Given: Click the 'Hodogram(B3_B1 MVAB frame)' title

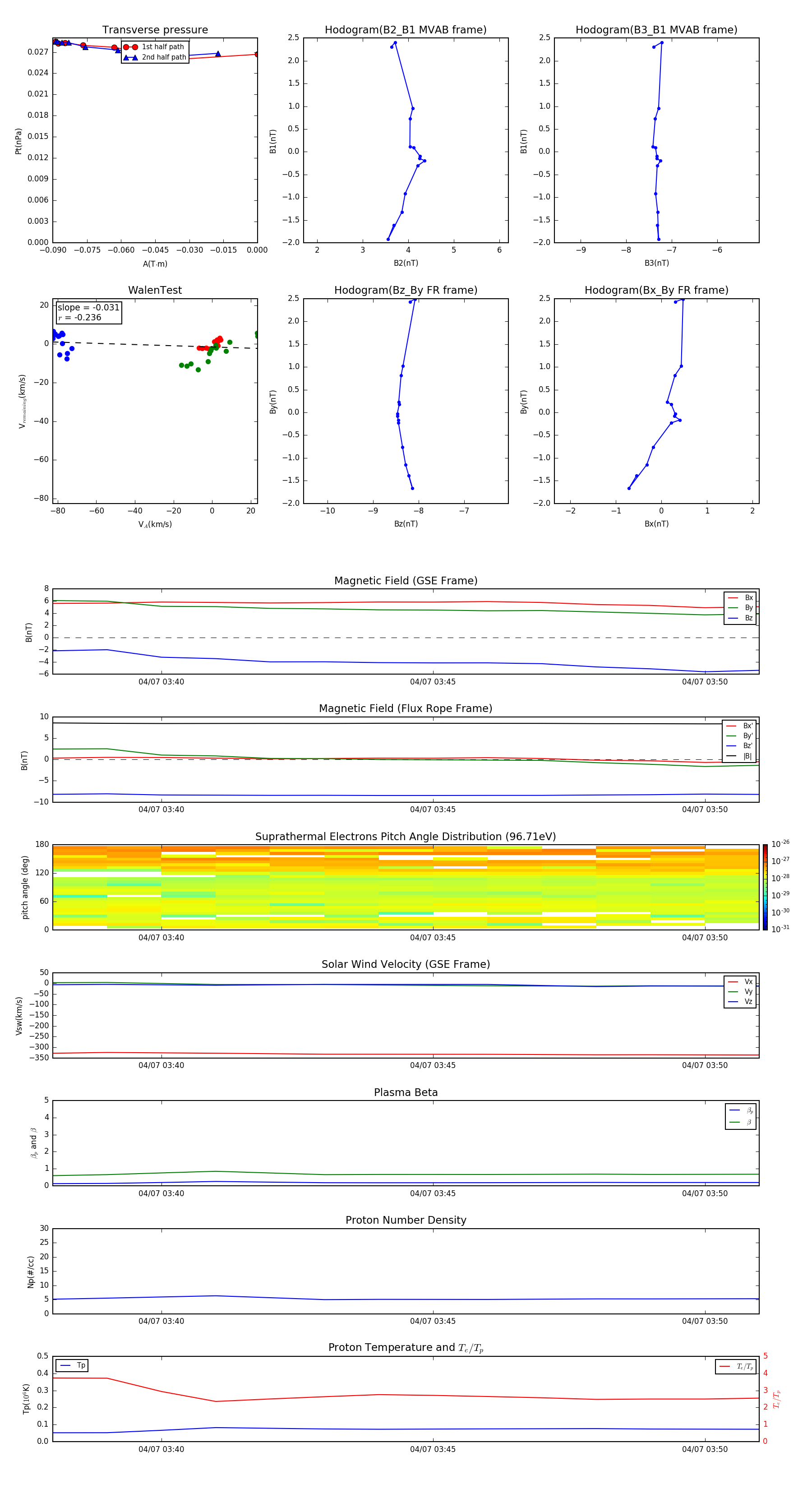Looking at the screenshot, I should point(656,30).
